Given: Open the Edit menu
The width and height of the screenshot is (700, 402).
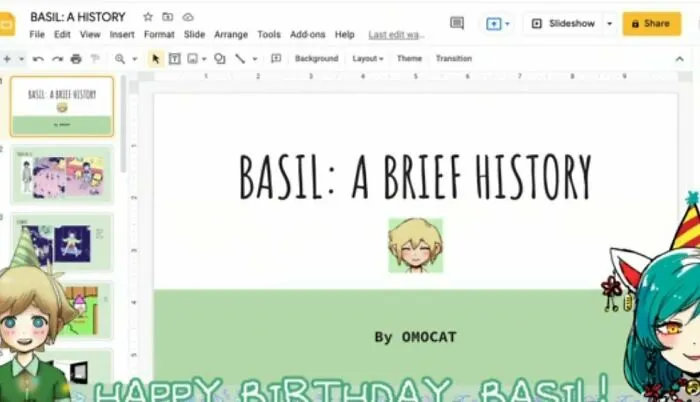Looking at the screenshot, I should 62,34.
